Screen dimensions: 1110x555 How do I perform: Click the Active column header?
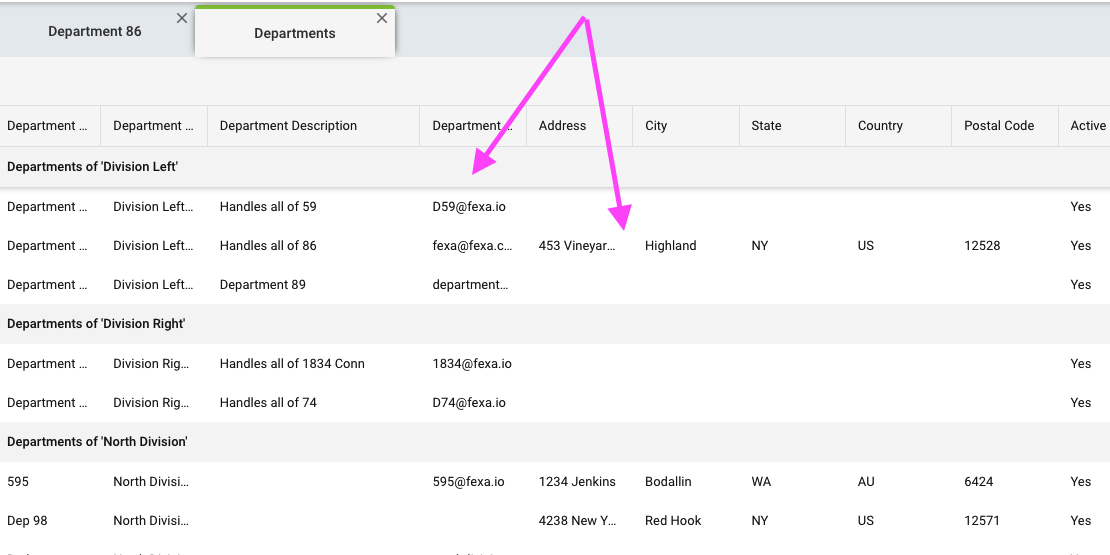click(1087, 126)
